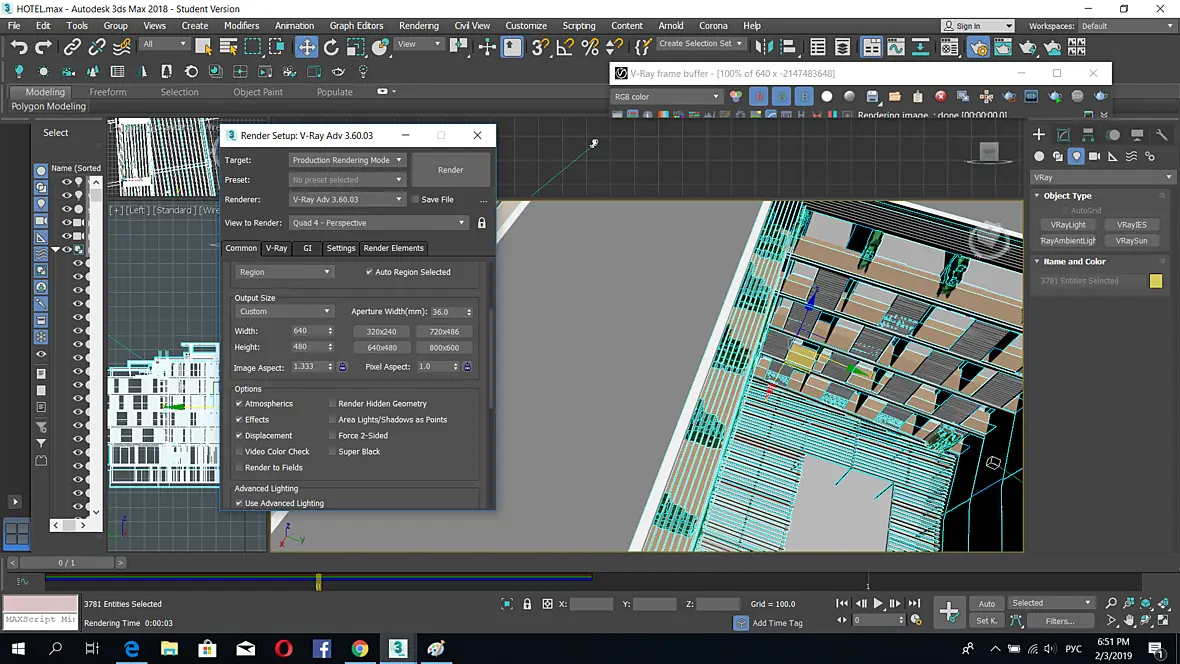
Task: Click the Undo arrow icon
Action: point(19,47)
